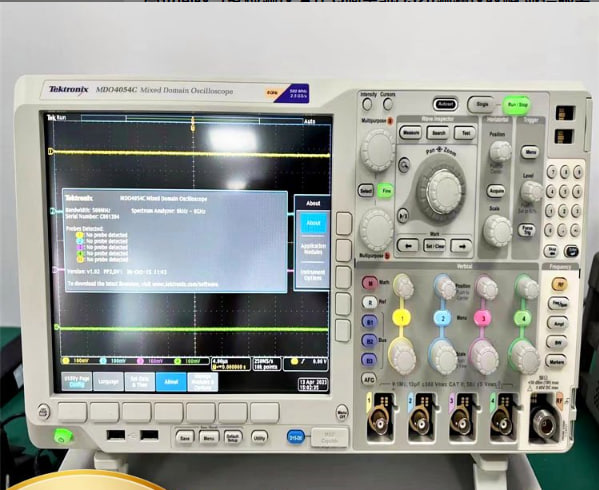Open Utility Page Config bottom menu item
This screenshot has height=490, width=599.
click(x=77, y=382)
